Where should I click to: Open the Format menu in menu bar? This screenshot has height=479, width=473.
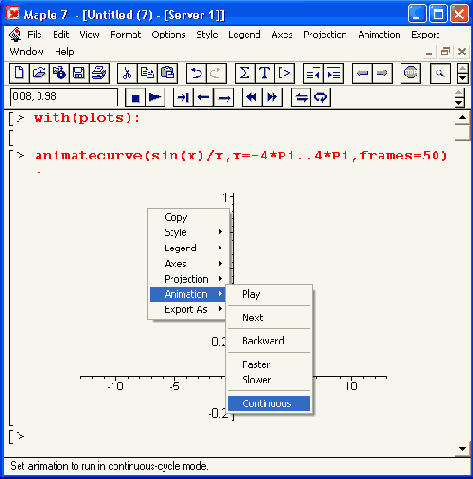pos(126,35)
